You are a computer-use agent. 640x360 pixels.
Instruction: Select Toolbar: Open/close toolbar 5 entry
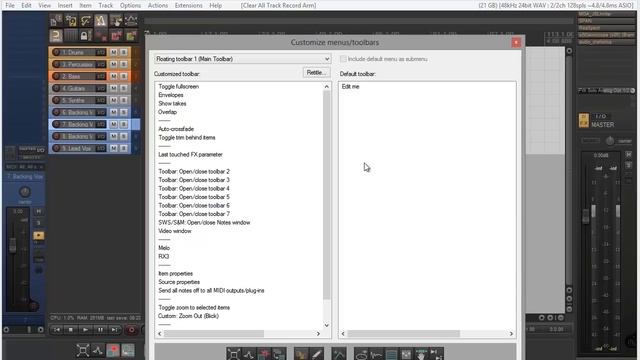(x=194, y=197)
